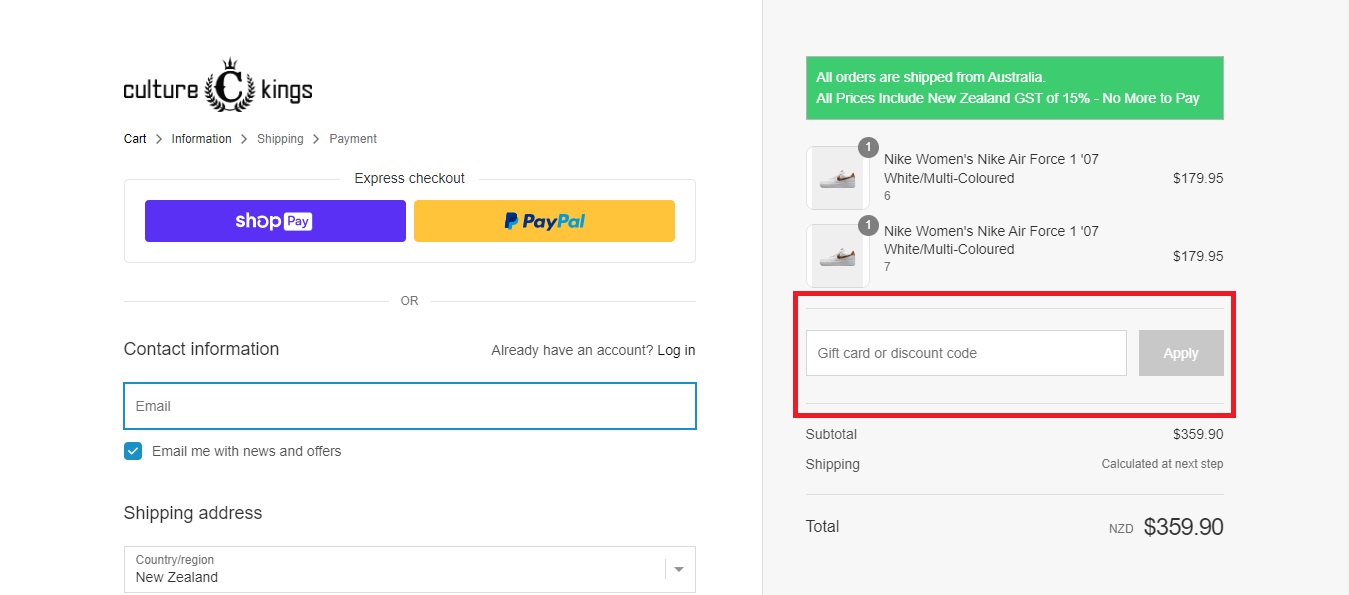Focus the Email input field
This screenshot has width=1349, height=595.
click(x=409, y=406)
